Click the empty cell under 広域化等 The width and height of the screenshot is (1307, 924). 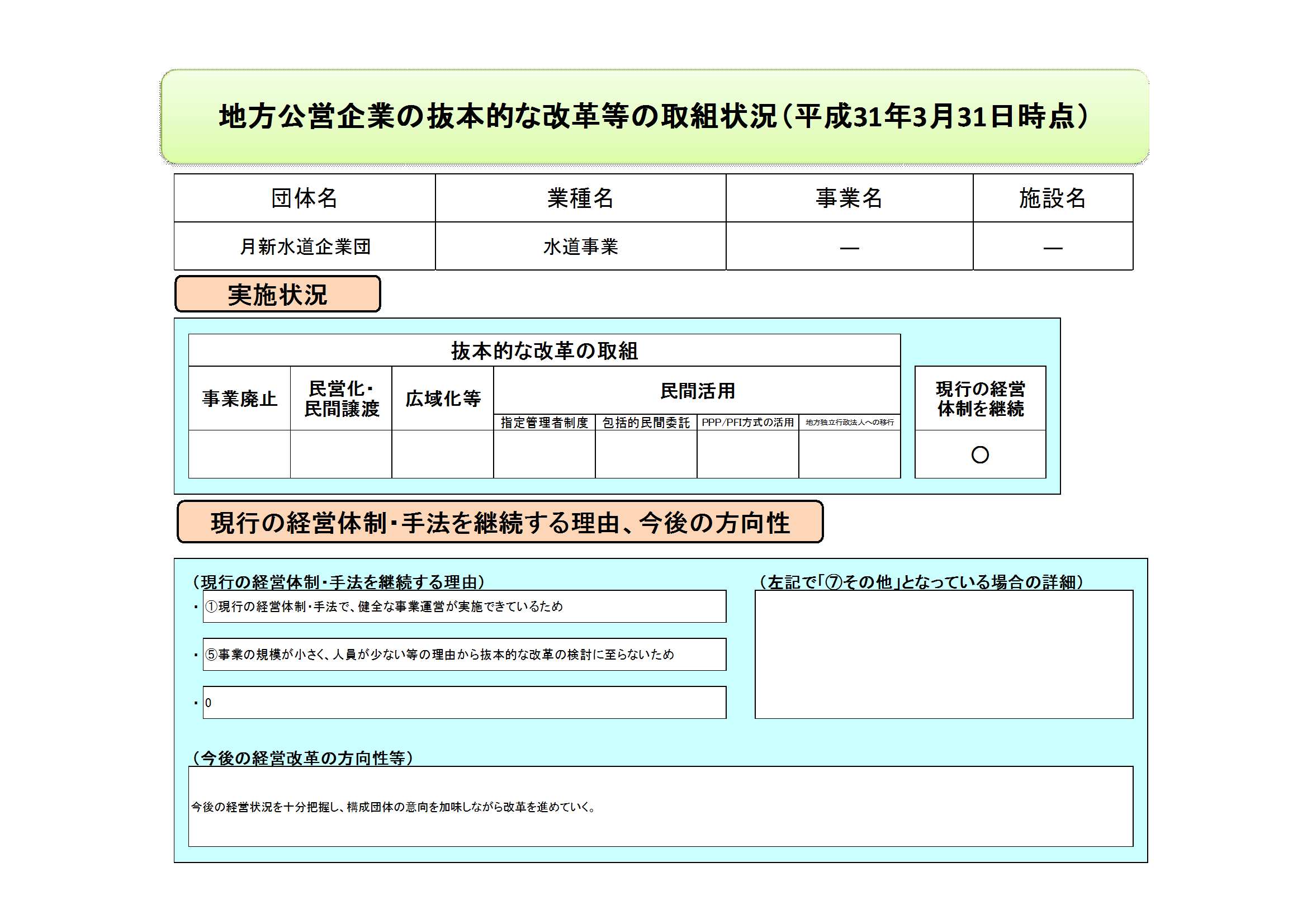pyautogui.click(x=443, y=454)
